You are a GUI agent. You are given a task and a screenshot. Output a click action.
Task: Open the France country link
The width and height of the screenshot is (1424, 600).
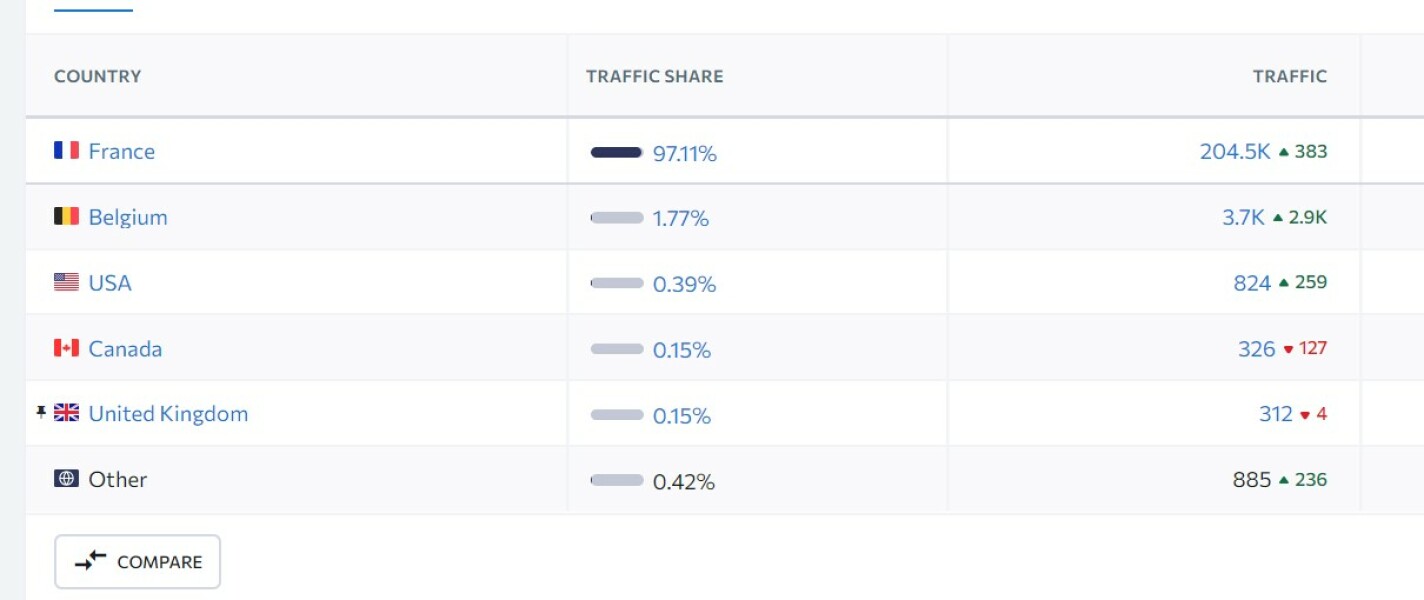[121, 151]
